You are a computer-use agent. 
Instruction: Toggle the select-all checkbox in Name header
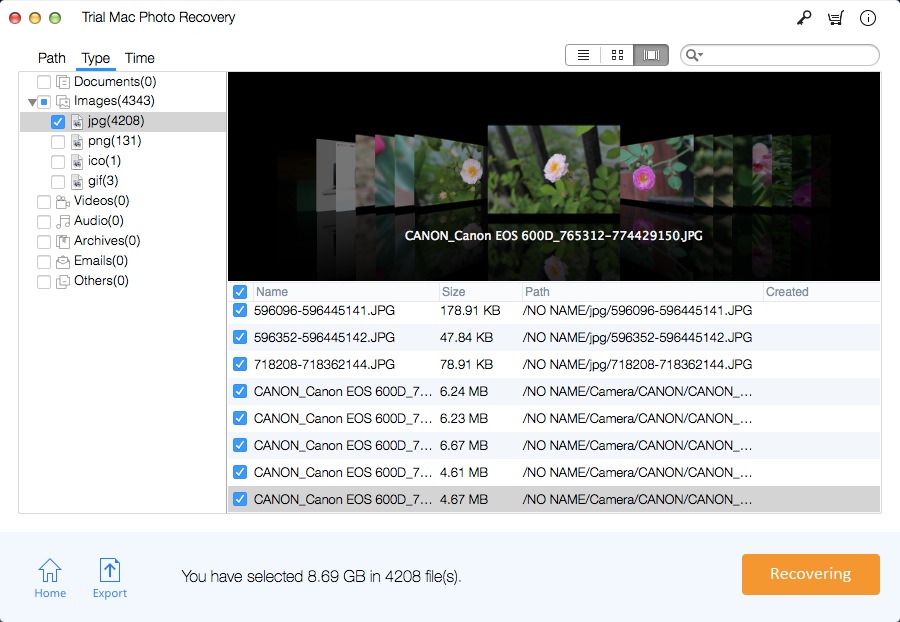point(239,291)
